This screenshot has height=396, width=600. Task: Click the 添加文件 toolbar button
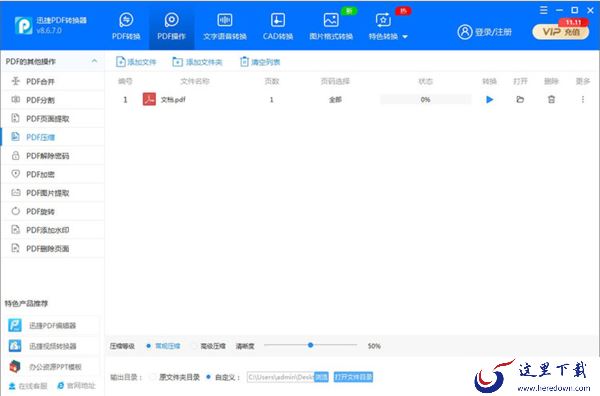[x=136, y=62]
